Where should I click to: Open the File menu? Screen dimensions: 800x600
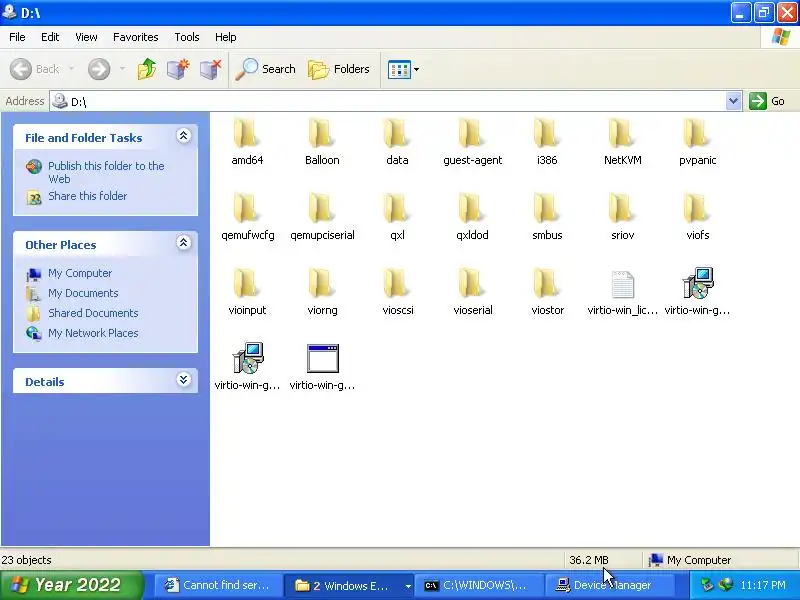[17, 37]
